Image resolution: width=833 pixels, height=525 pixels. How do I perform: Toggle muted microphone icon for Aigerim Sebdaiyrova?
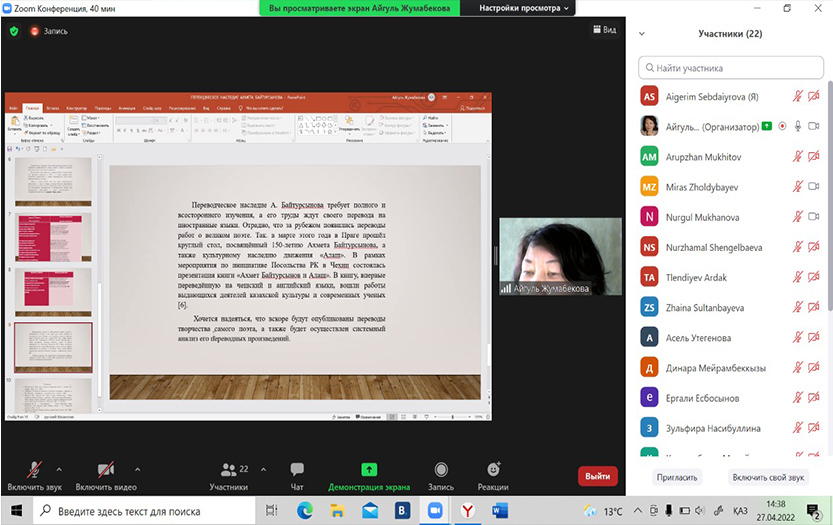coord(798,97)
